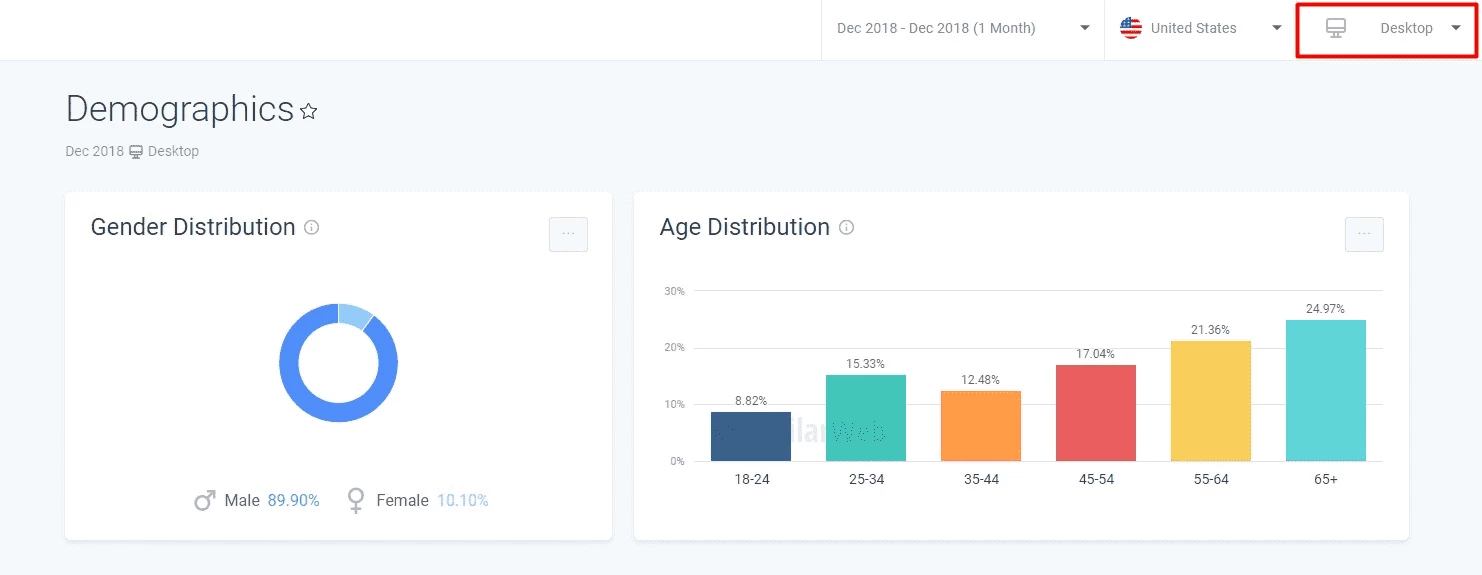The width and height of the screenshot is (1482, 575).
Task: Click the female gender symbol icon
Action: point(355,500)
